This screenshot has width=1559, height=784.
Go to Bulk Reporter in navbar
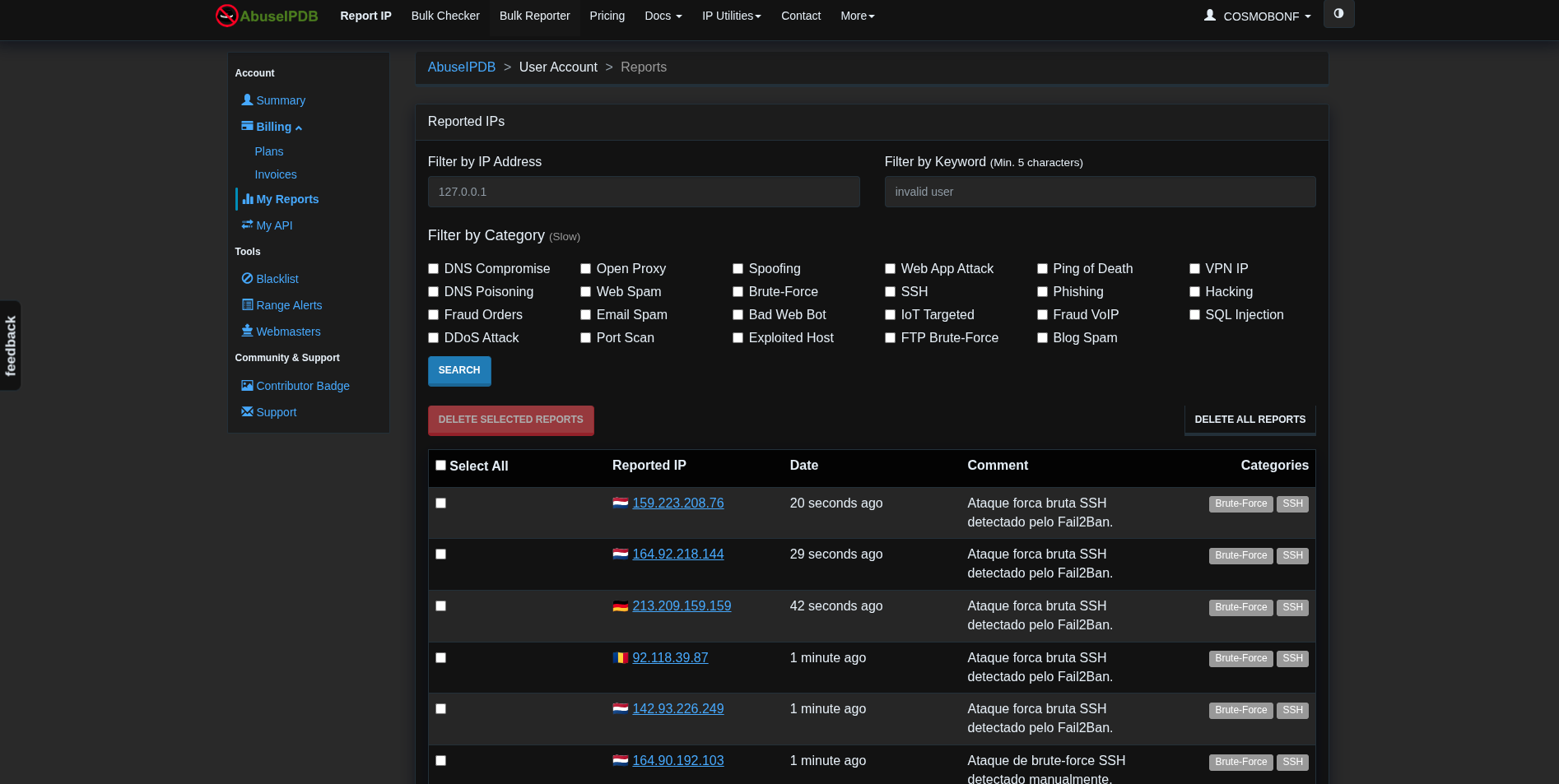coord(534,16)
